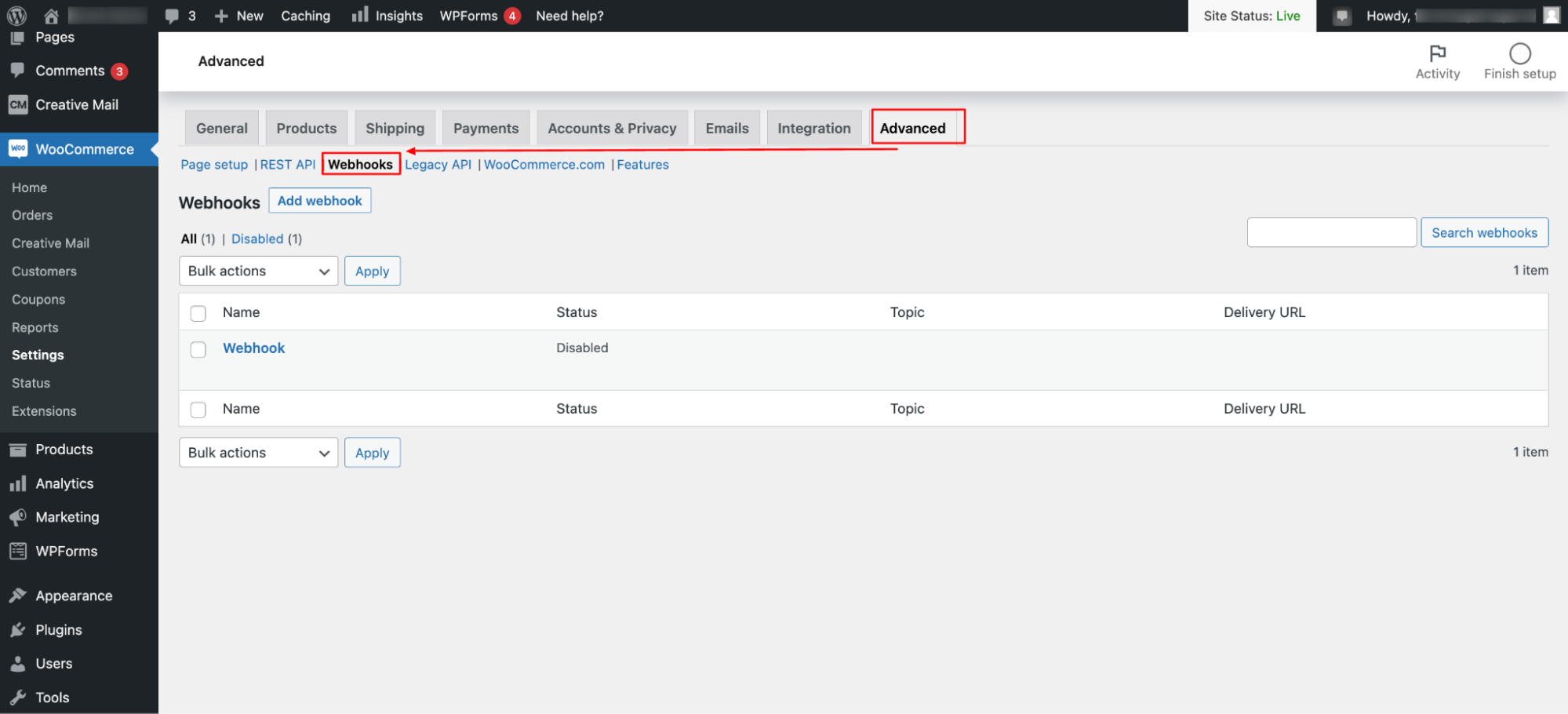Open the Legacy API settings link
This screenshot has width=1568, height=714.
(x=438, y=164)
